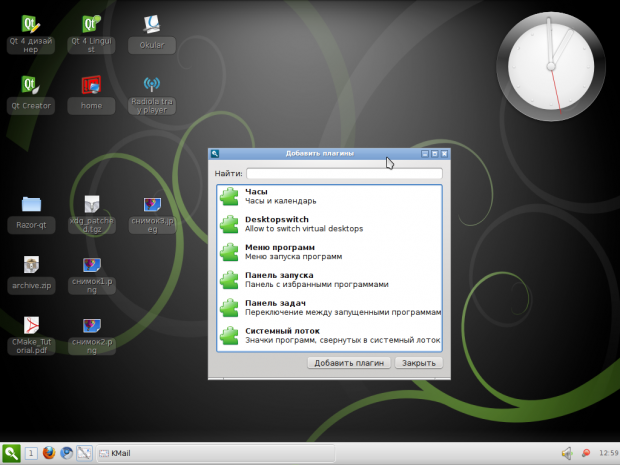Click the Закрыть button
The image size is (620, 465).
point(419,363)
